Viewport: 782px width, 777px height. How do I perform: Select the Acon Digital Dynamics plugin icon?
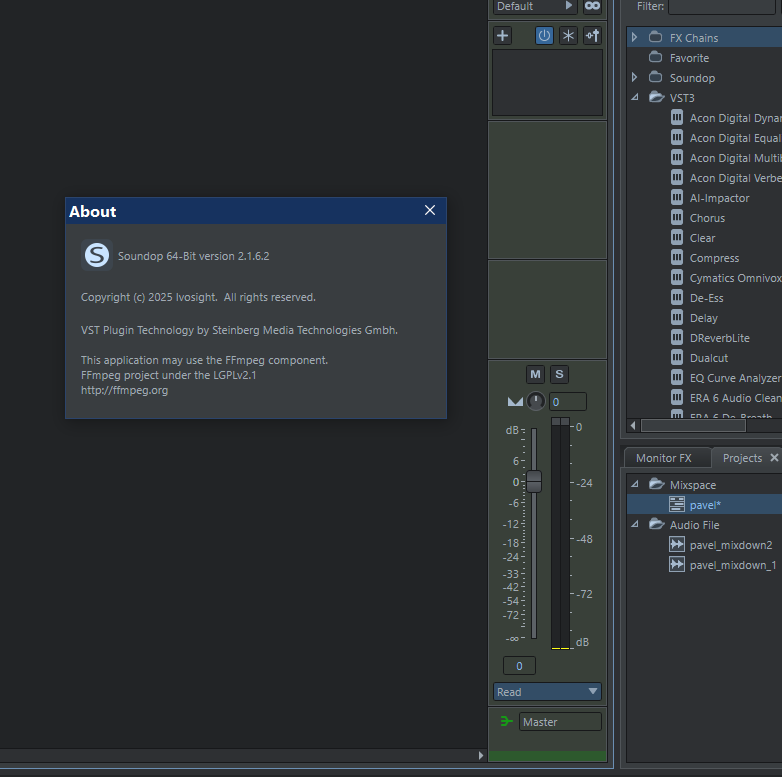point(677,118)
